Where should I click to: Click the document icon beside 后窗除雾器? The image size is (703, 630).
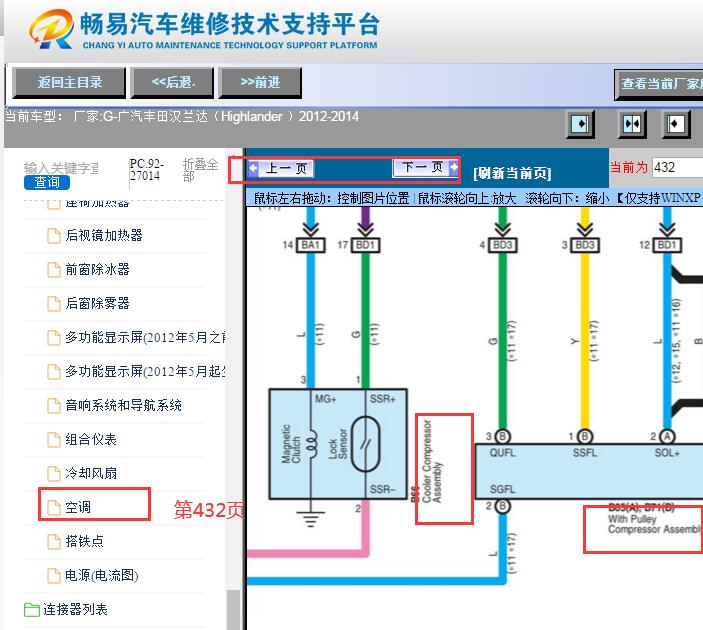[x=54, y=304]
